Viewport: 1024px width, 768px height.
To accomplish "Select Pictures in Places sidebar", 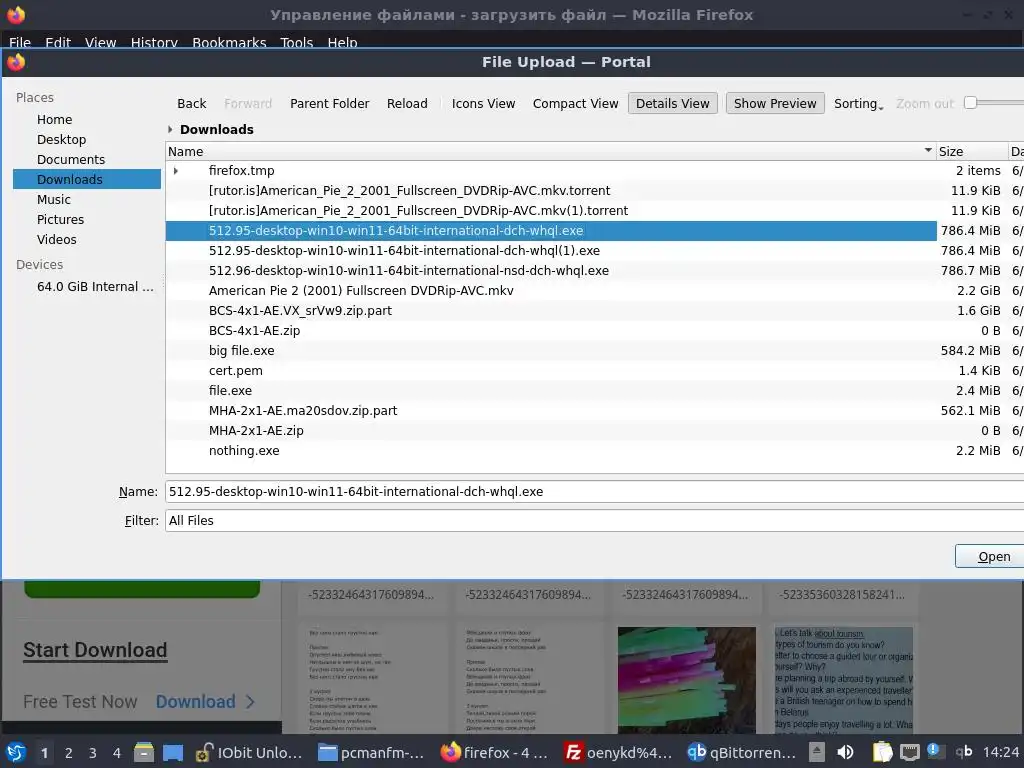I will coord(60,219).
